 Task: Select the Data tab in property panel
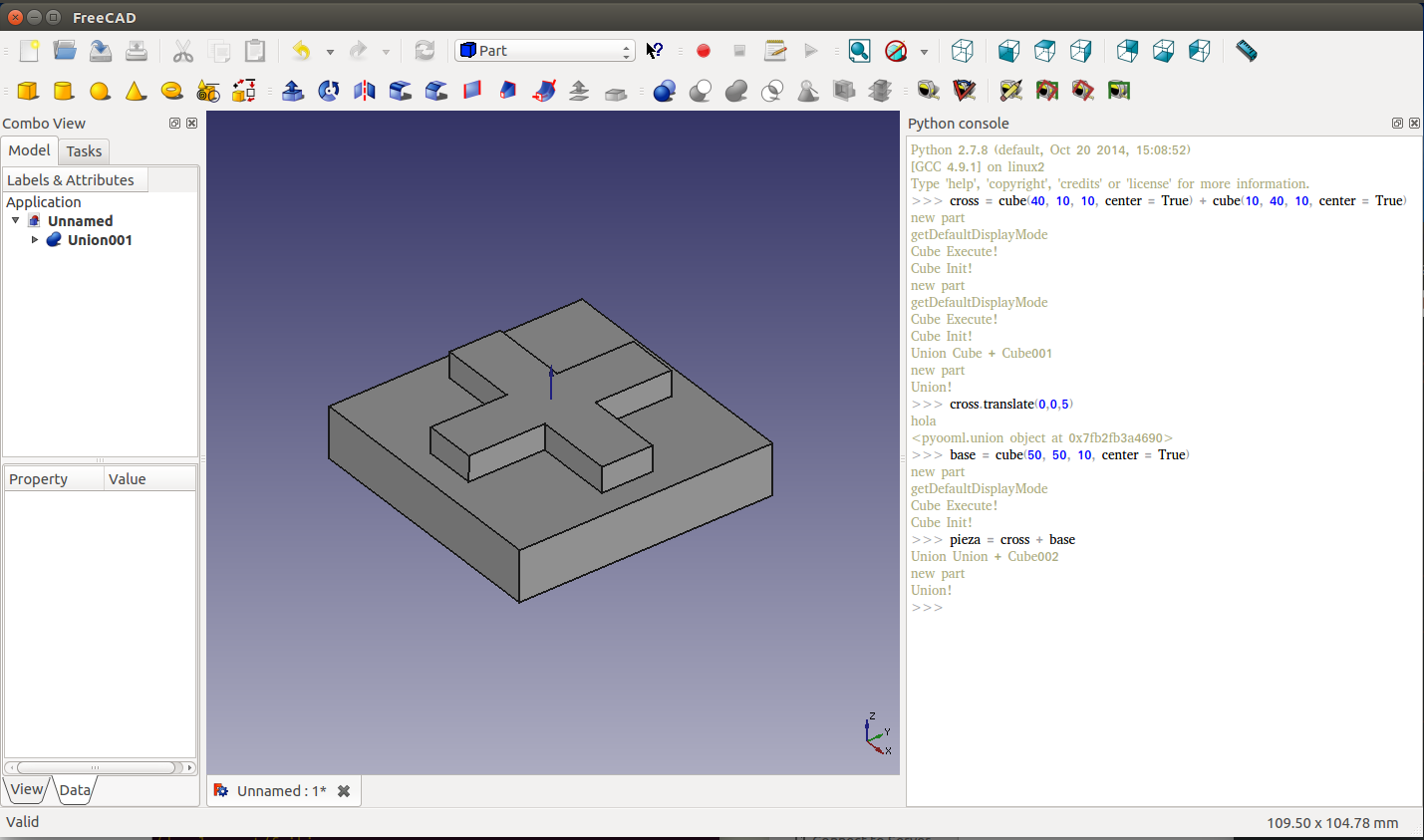tap(75, 790)
